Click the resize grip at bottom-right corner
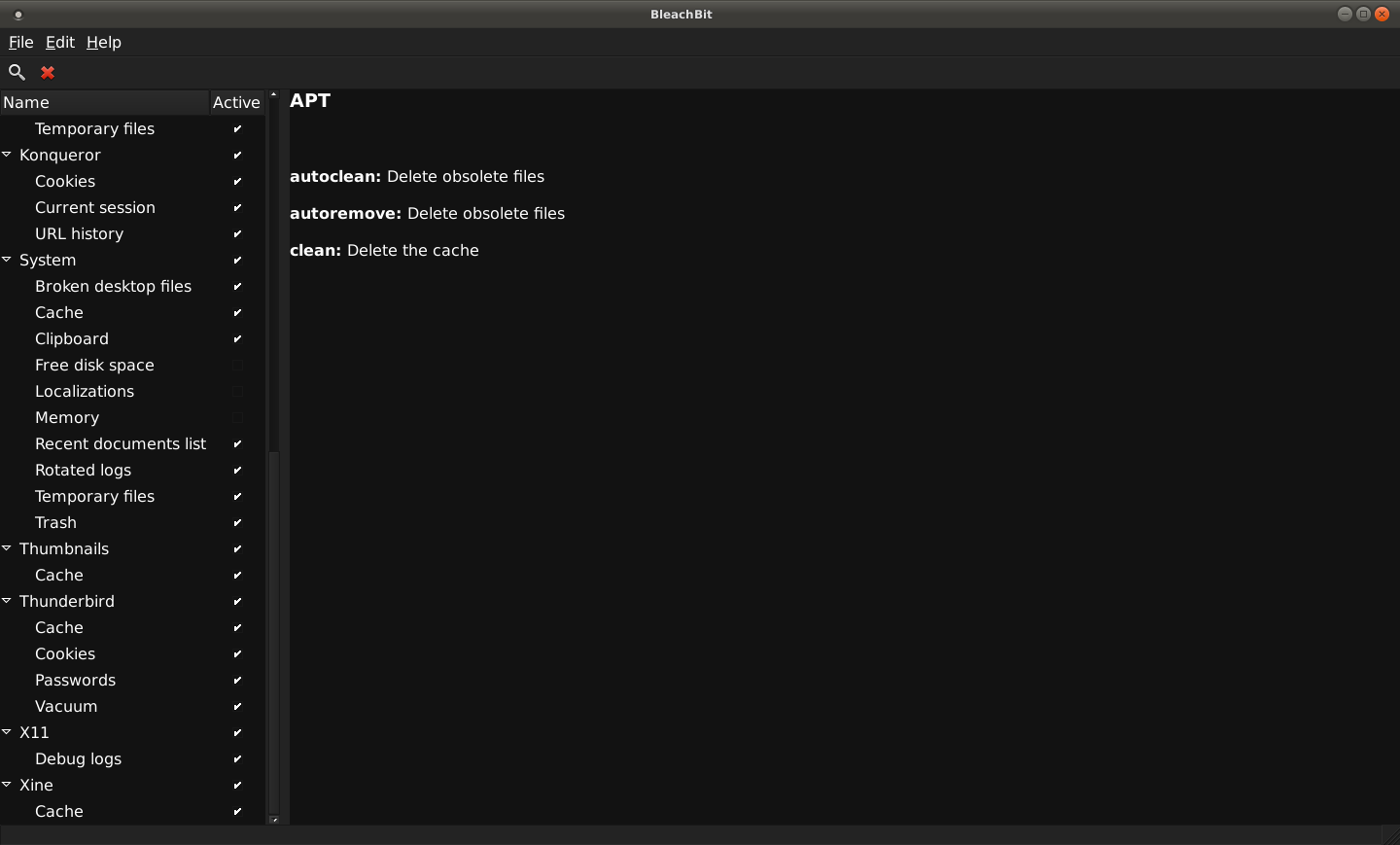Image resolution: width=1400 pixels, height=845 pixels. 1390,835
